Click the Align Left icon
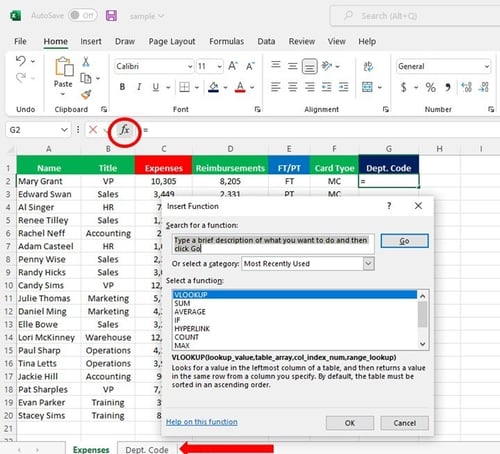Image resolution: width=500 pixels, height=454 pixels. pyautogui.click(x=276, y=87)
